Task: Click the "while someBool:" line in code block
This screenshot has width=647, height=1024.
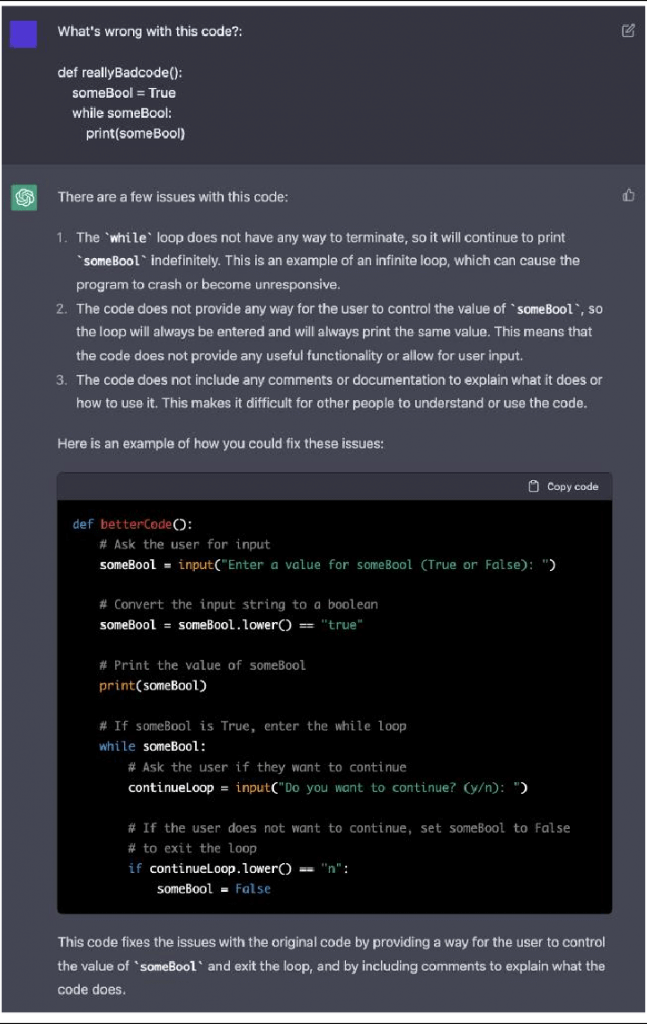Action: pyautogui.click(x=152, y=747)
